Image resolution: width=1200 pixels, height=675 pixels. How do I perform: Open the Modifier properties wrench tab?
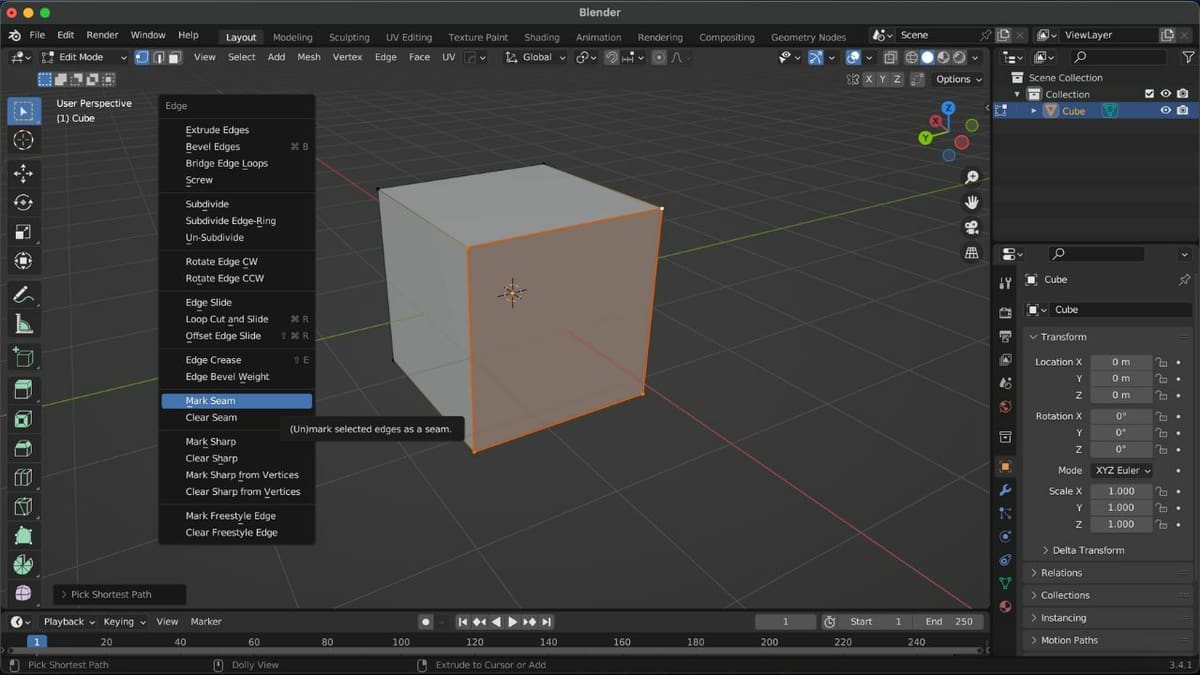pyautogui.click(x=1005, y=490)
